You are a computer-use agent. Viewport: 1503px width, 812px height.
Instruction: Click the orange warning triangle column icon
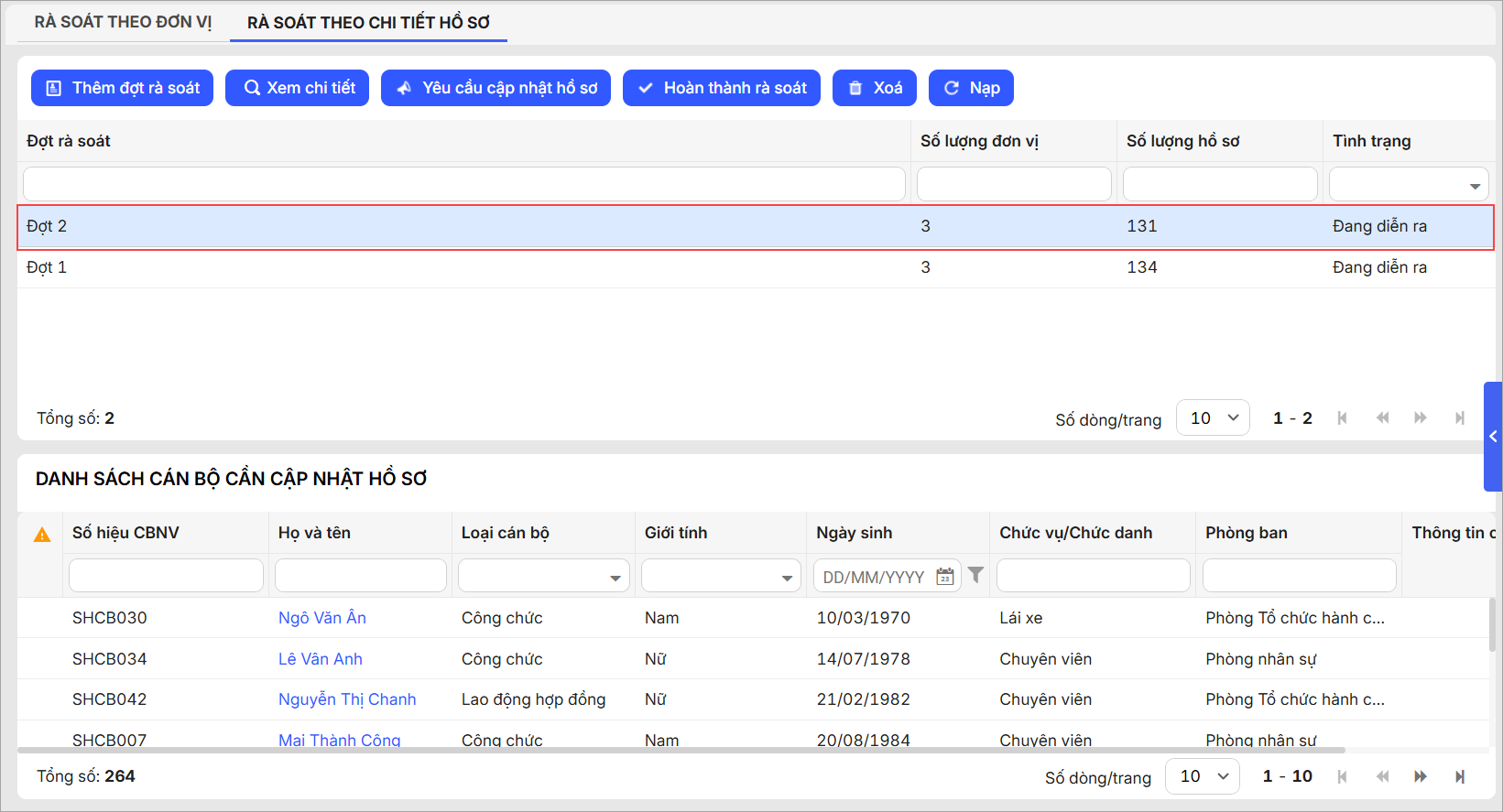tap(42, 535)
